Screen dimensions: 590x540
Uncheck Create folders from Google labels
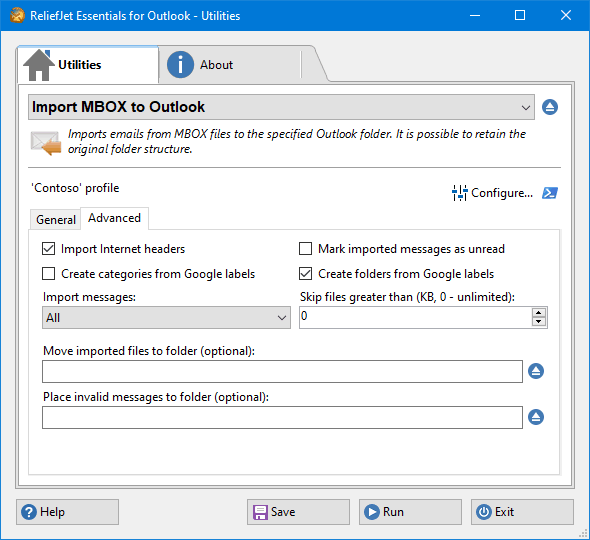click(x=305, y=274)
